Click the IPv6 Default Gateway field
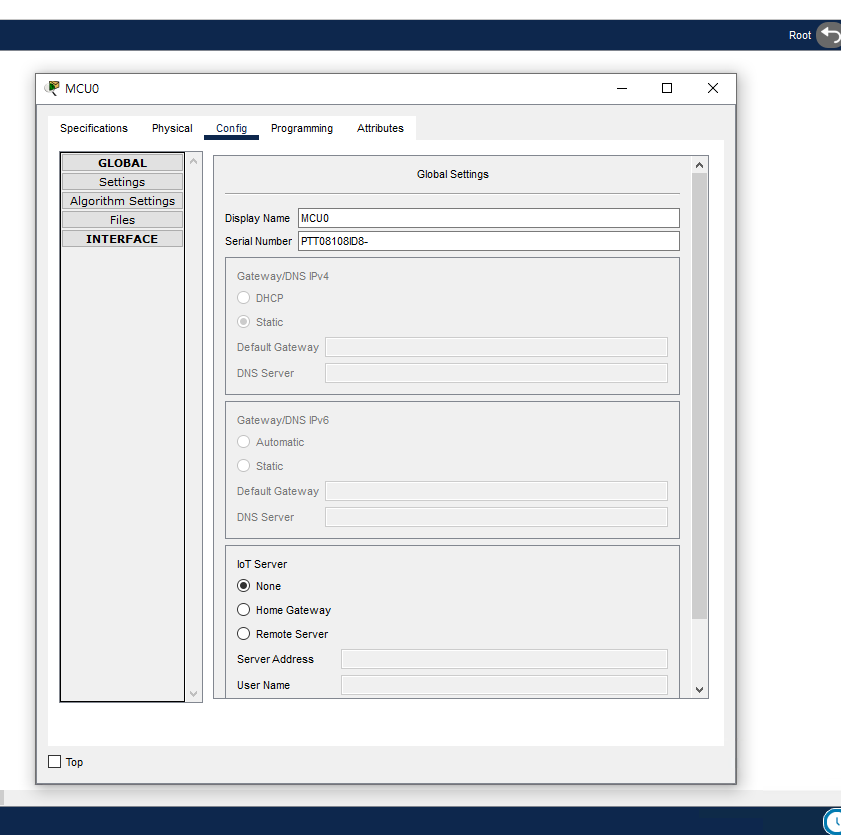Viewport: 841px width, 835px height. [496, 491]
